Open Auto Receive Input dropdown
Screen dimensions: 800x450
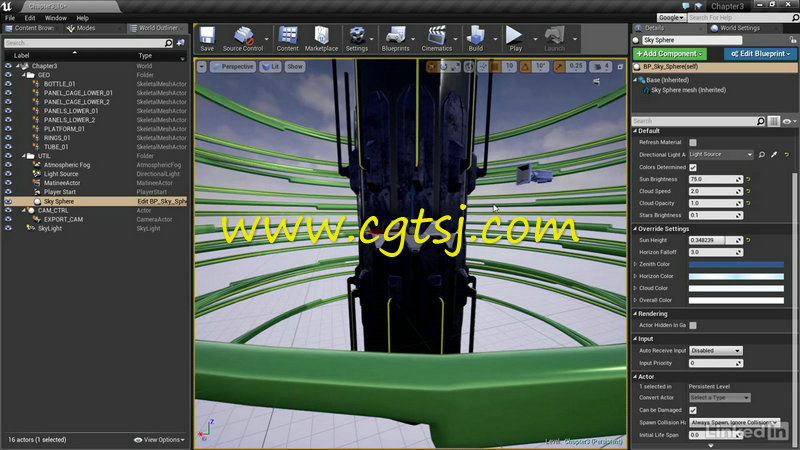click(x=716, y=351)
